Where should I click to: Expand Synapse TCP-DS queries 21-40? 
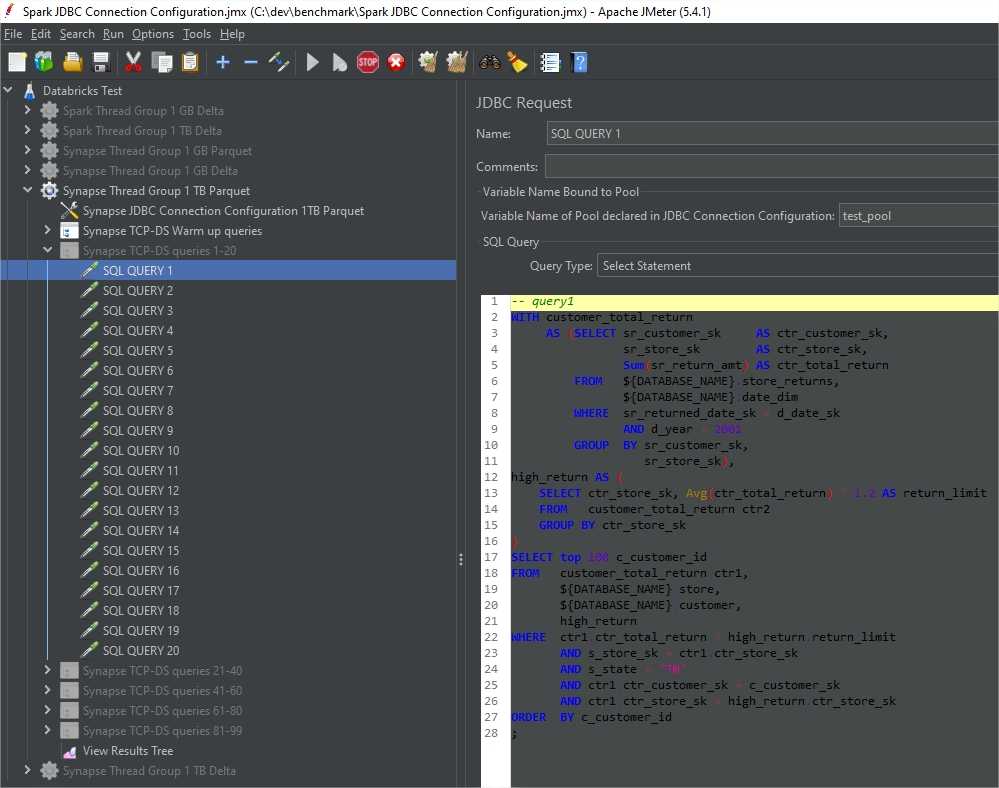[x=48, y=670]
